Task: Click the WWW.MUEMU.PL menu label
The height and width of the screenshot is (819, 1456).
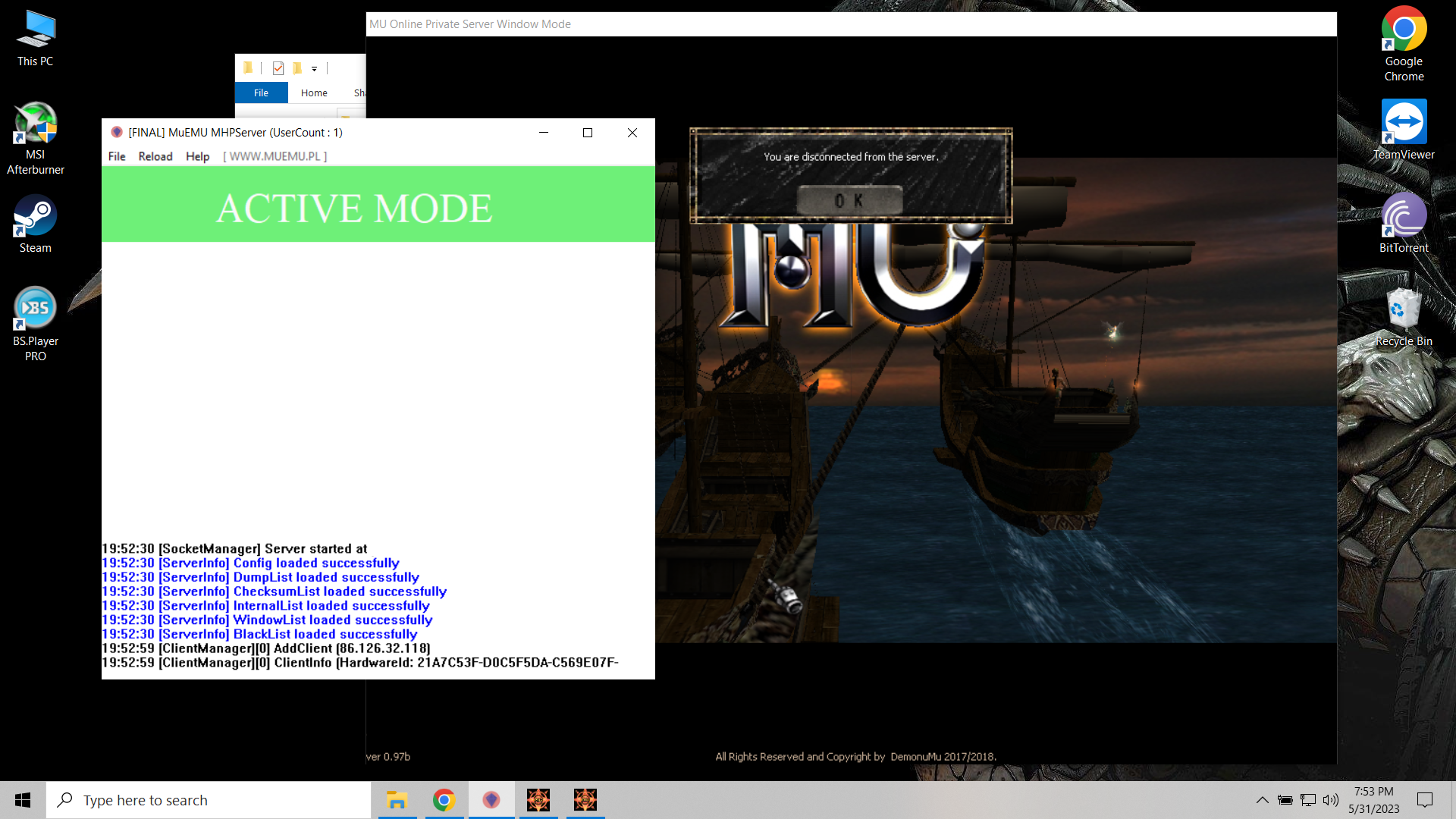Action: click(275, 156)
